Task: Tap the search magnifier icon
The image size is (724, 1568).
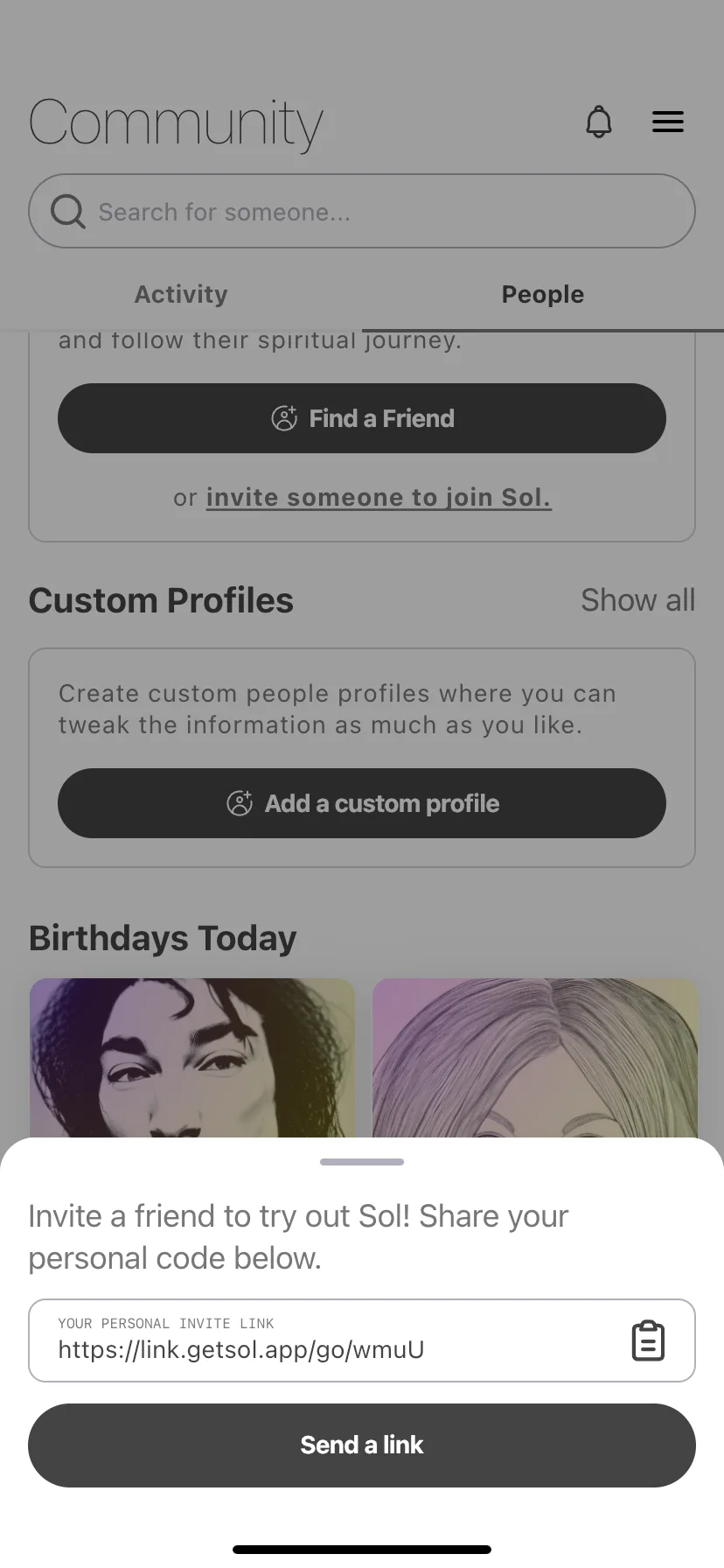Action: pyautogui.click(x=67, y=211)
